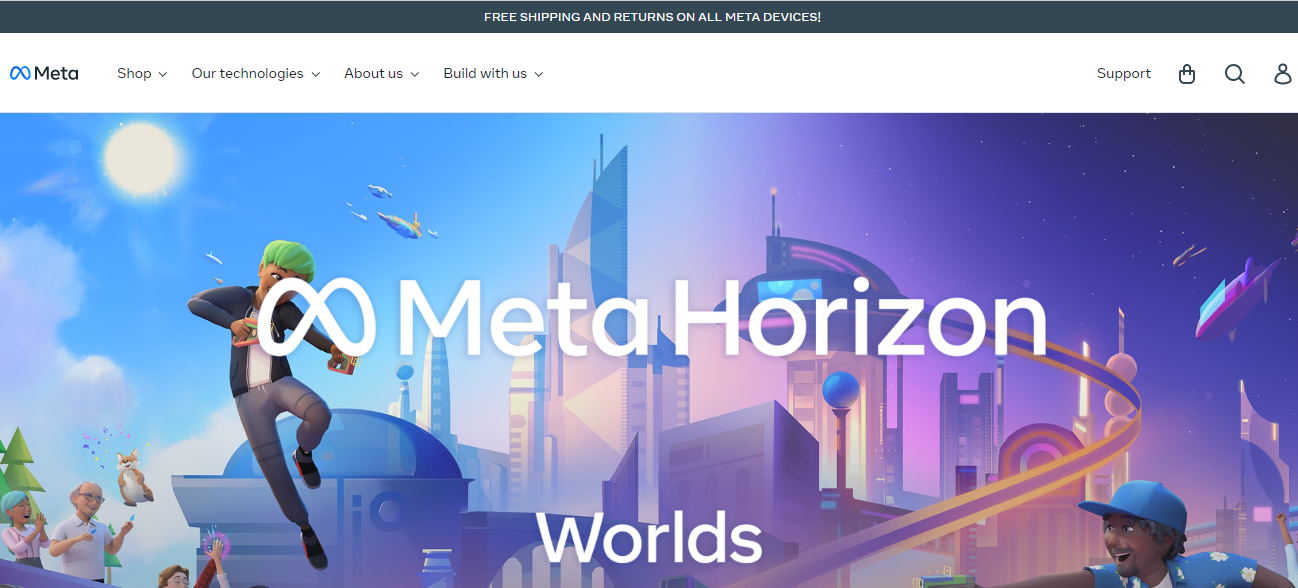Click the Meta logo in the header

pyautogui.click(x=44, y=73)
